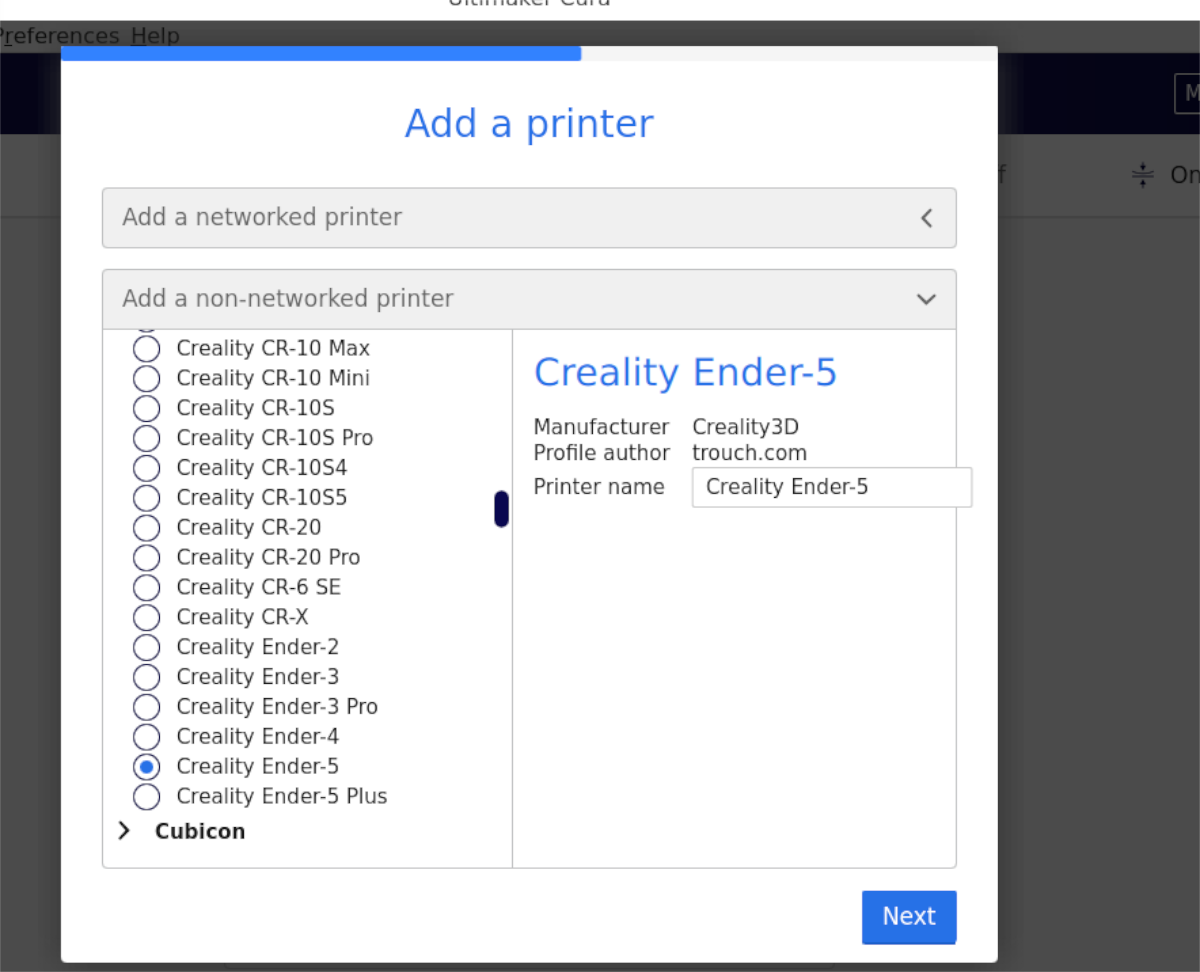Image resolution: width=1200 pixels, height=972 pixels.
Task: Click the Printer name text field
Action: pos(830,488)
